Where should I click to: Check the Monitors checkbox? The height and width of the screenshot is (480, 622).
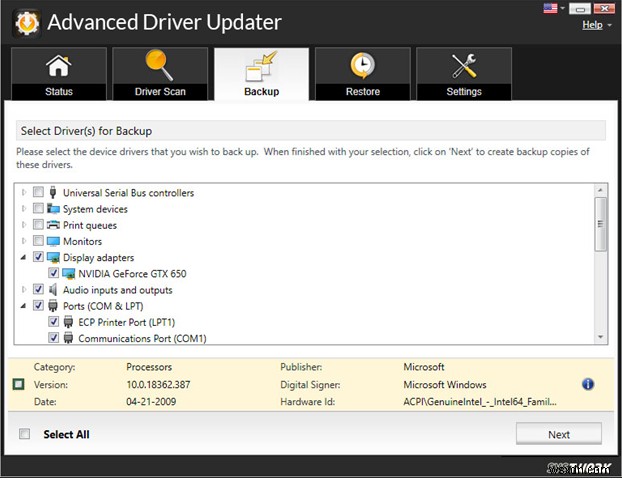[38, 241]
